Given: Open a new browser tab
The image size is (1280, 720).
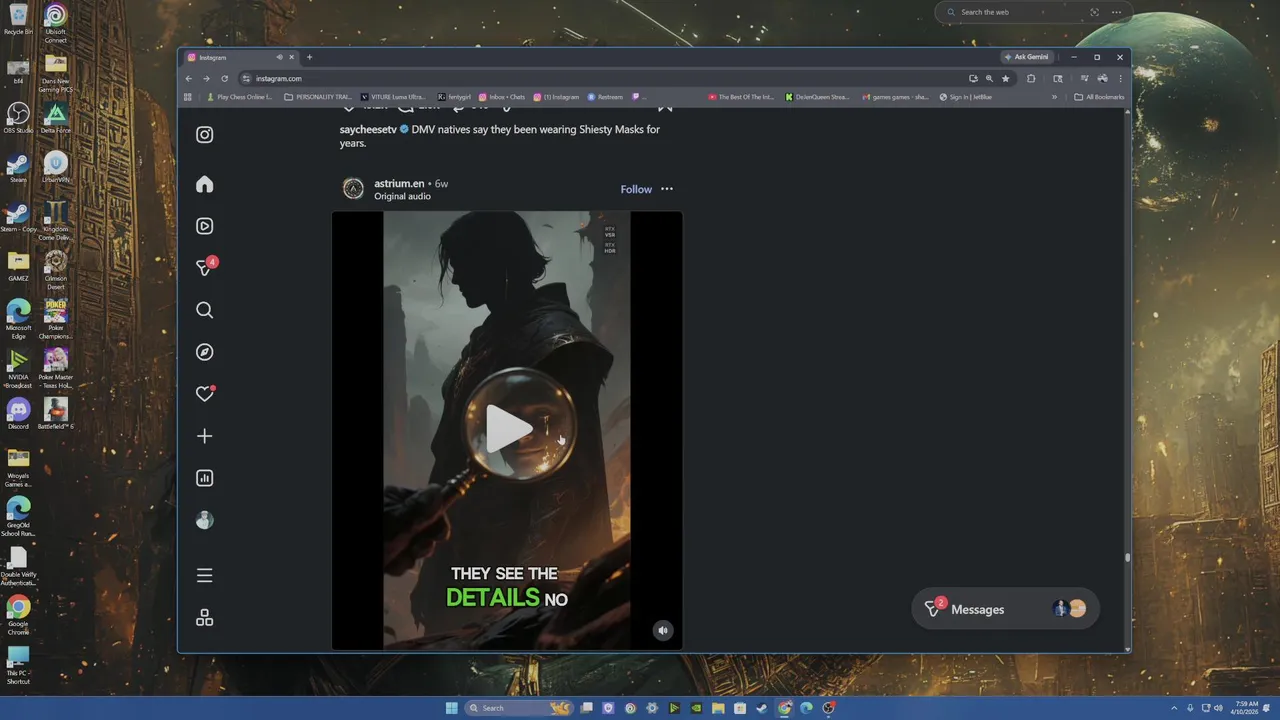Looking at the screenshot, I should click(x=309, y=57).
